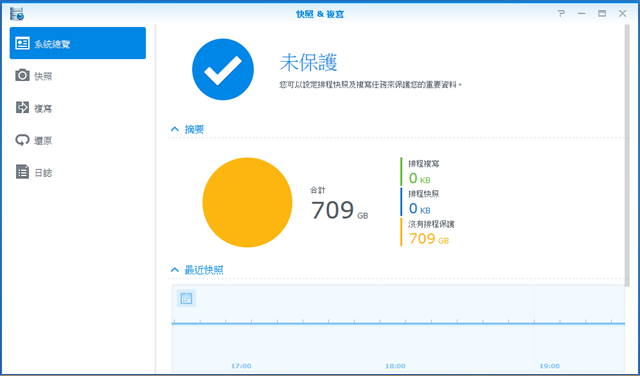Click the 19:00 timeline label
Viewport: 640px width, 376px height.
(x=549, y=366)
